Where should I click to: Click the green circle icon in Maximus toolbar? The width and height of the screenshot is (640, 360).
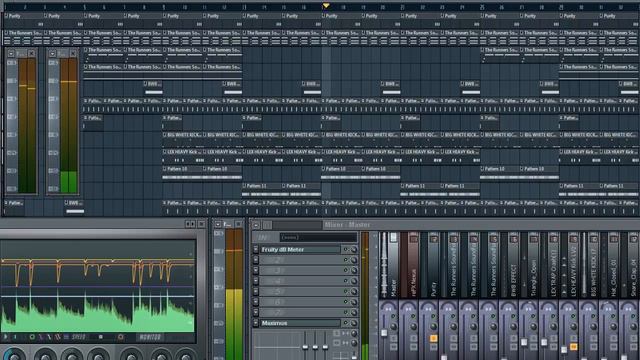click(32, 337)
